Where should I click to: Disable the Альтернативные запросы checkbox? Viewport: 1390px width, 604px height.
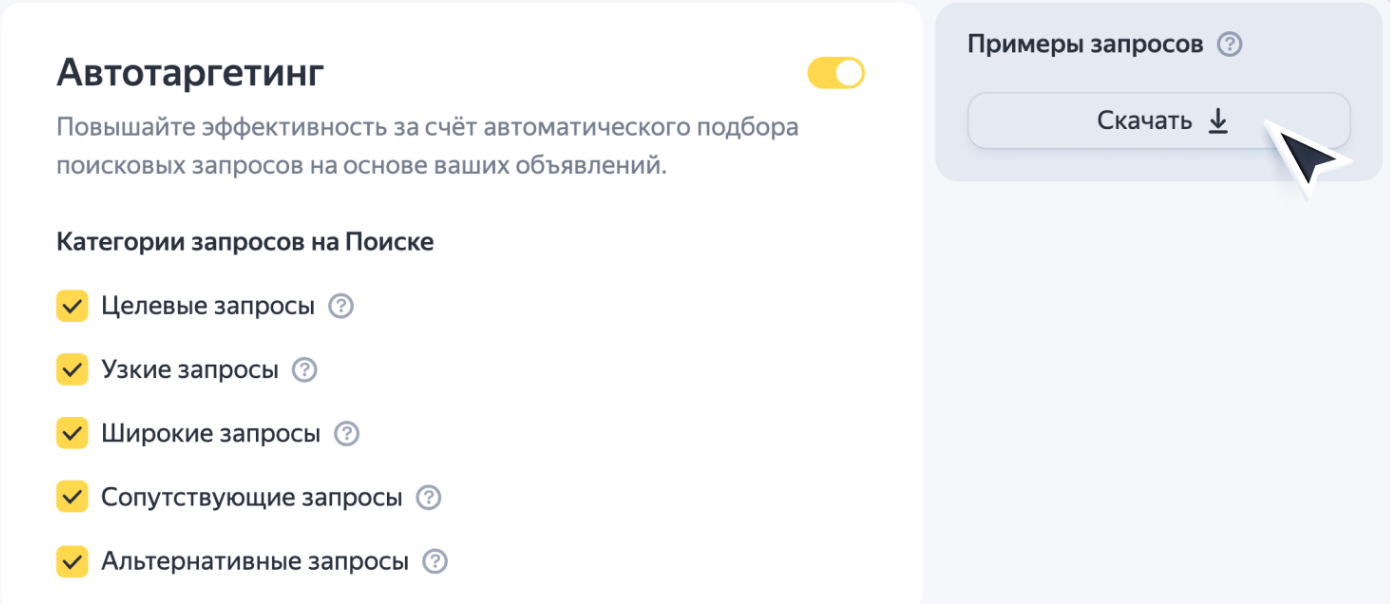(72, 561)
